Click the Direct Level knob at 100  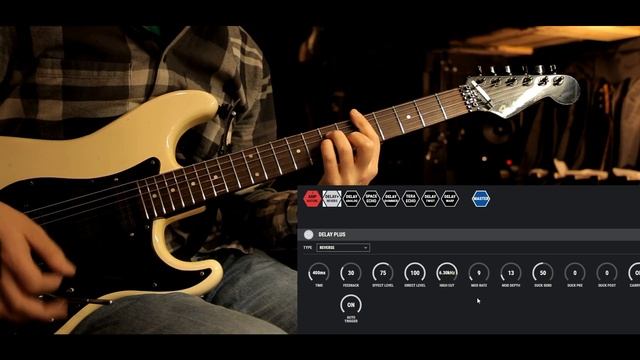click(415, 273)
